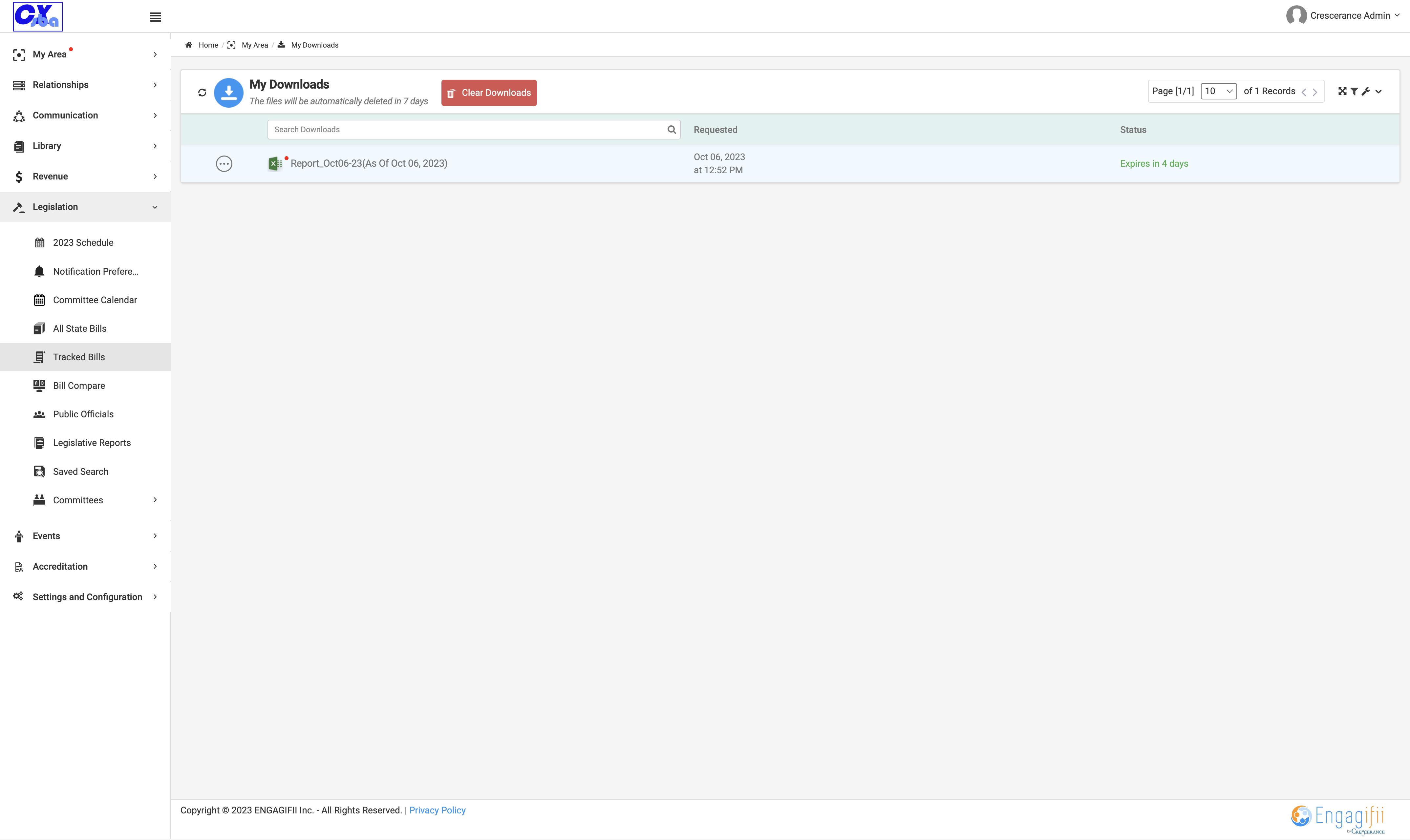
Task: Expand the Events menu
Action: (85, 536)
